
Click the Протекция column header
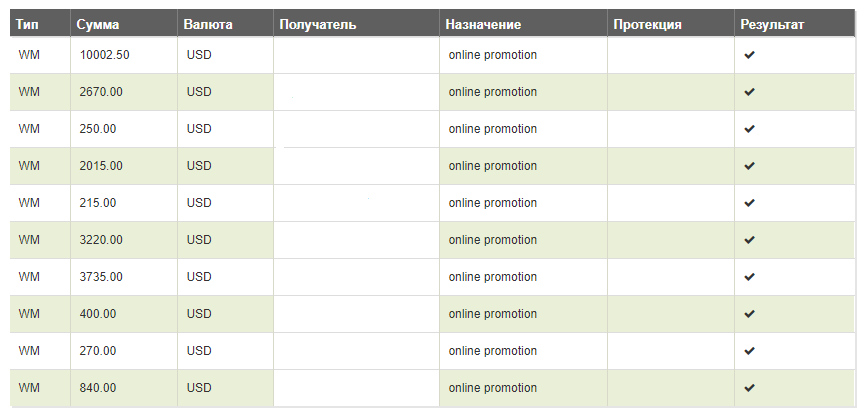coord(648,23)
